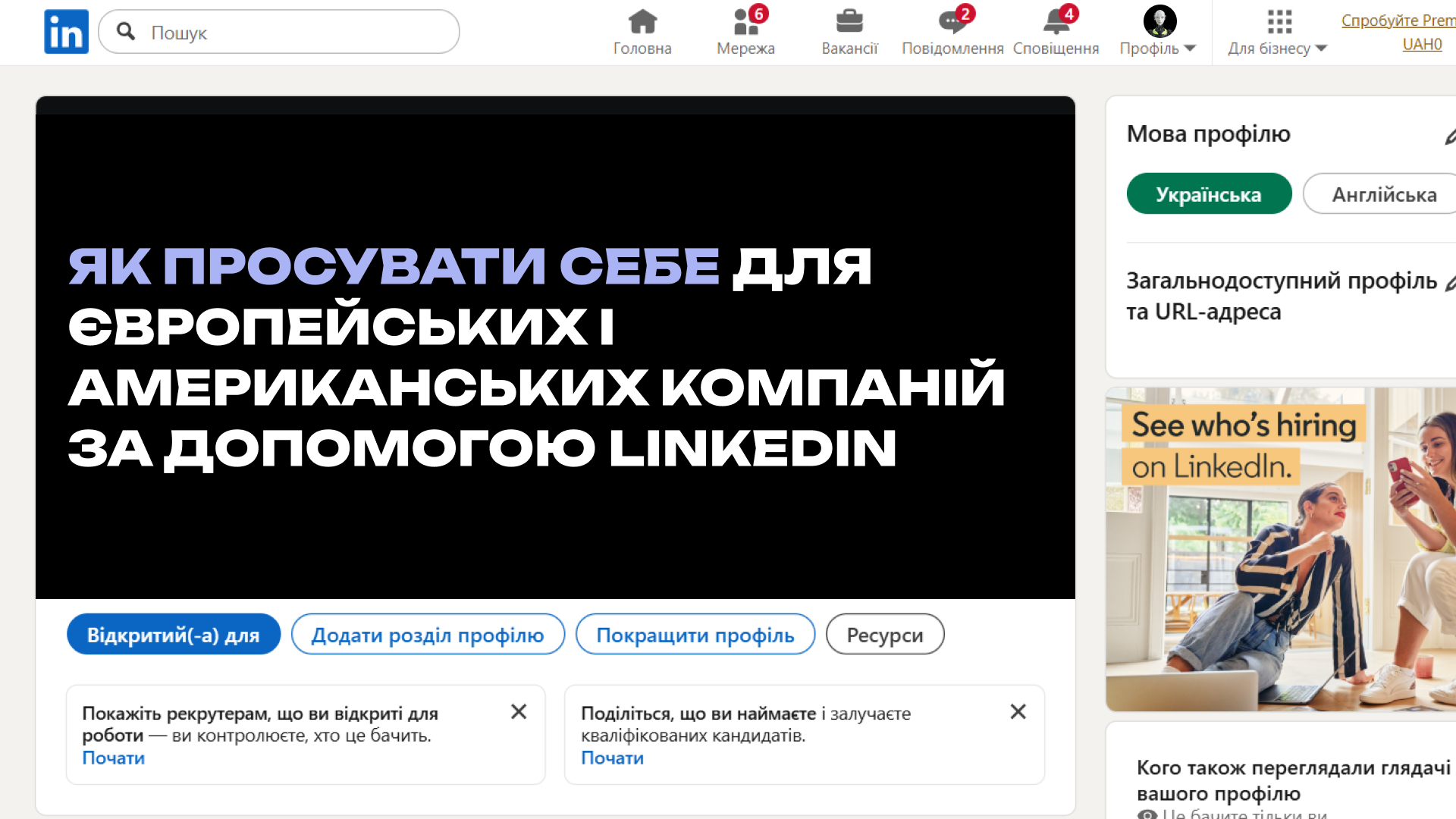Viewport: 1456px width, 819px height.
Task: Click Почати link under hiring tip
Action: tap(612, 758)
